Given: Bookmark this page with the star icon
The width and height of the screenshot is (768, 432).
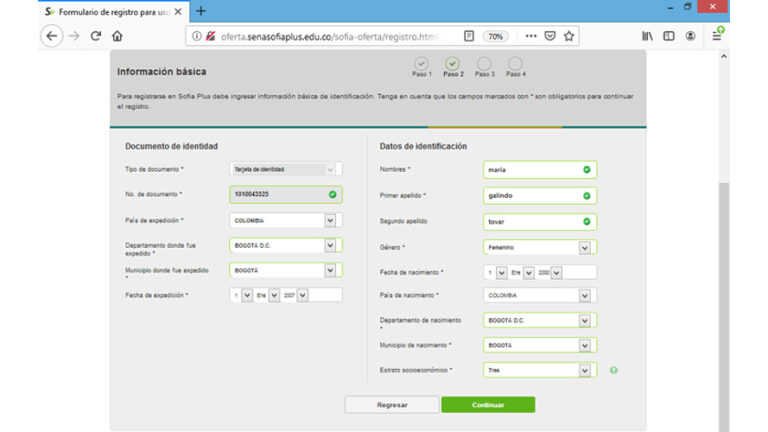Looking at the screenshot, I should [569, 36].
